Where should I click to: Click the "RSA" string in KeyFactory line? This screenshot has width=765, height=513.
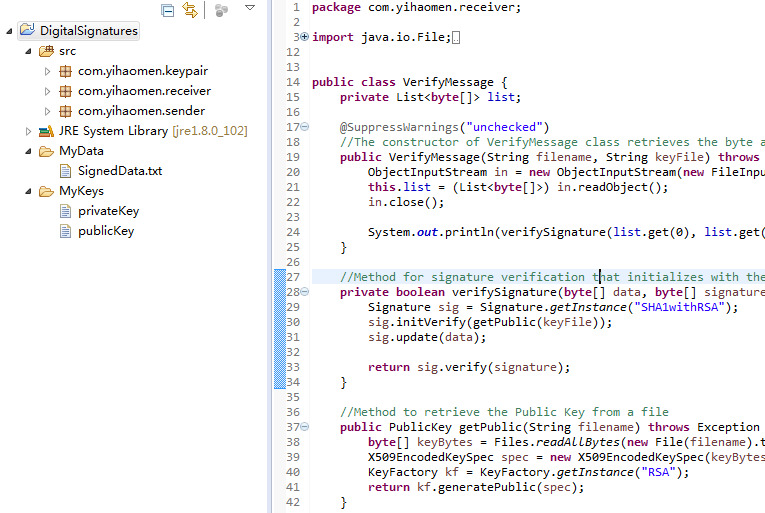point(658,472)
